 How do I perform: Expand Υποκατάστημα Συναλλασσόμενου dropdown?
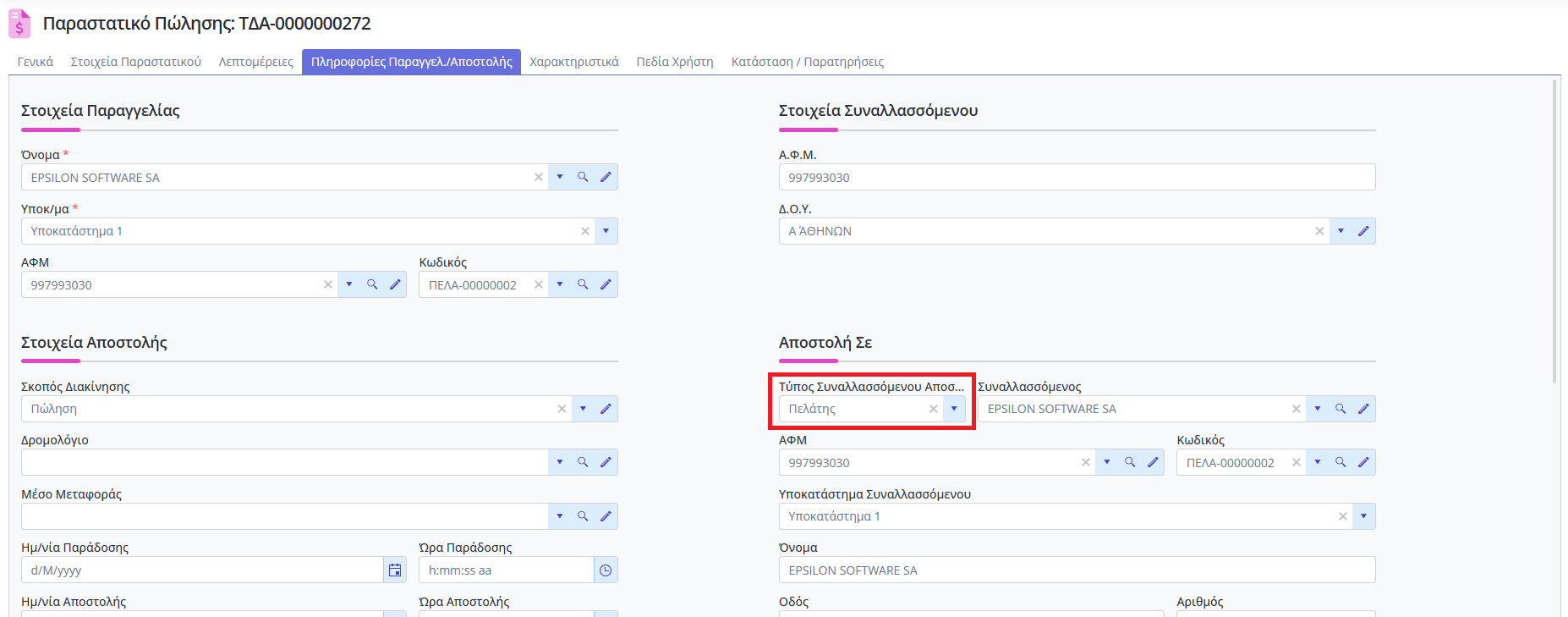pos(1363,516)
